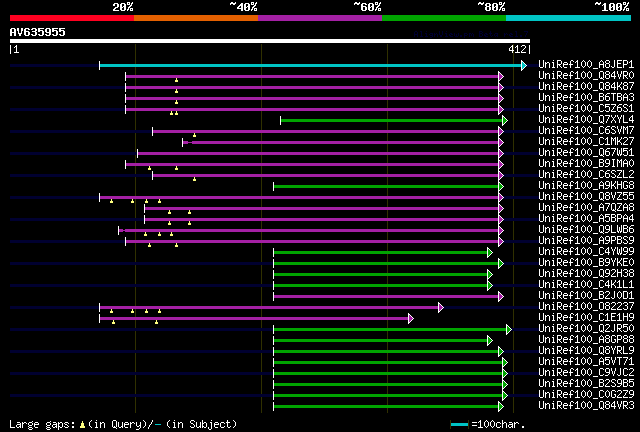This screenshot has width=640, height=432.
Task: Open the UniRef100_Q84VR0 hit label
Action: (586, 76)
